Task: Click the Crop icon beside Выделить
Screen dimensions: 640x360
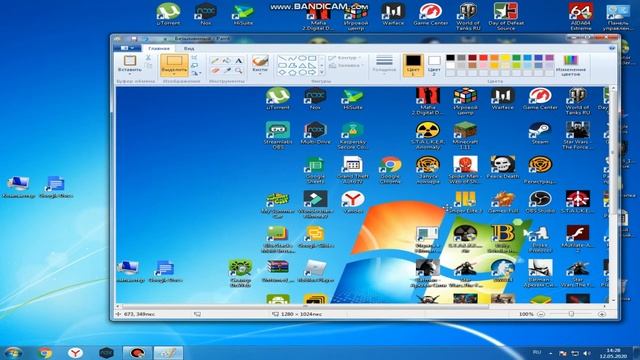Action: (x=195, y=58)
